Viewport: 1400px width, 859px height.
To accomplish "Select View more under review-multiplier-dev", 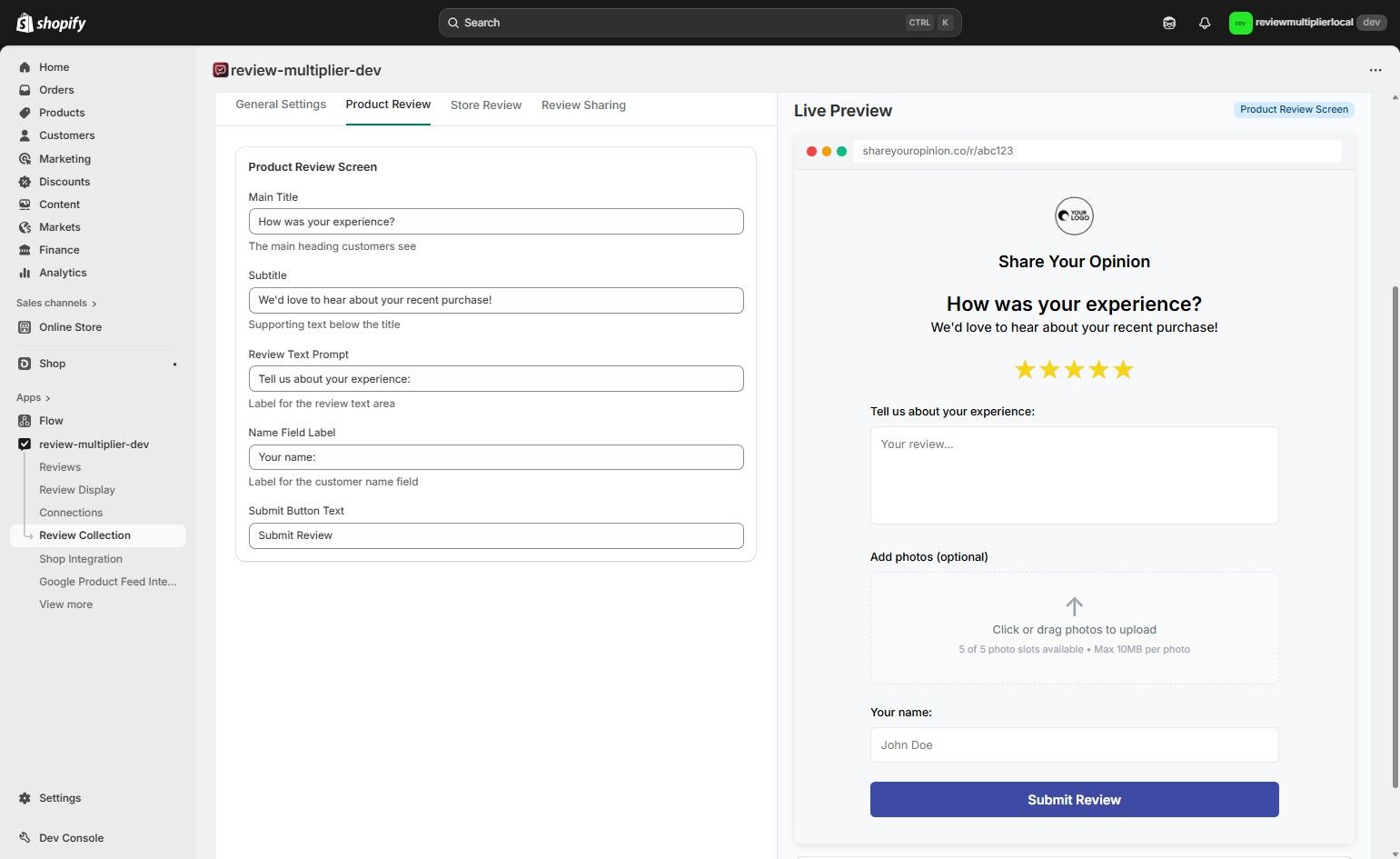I will (x=65, y=604).
